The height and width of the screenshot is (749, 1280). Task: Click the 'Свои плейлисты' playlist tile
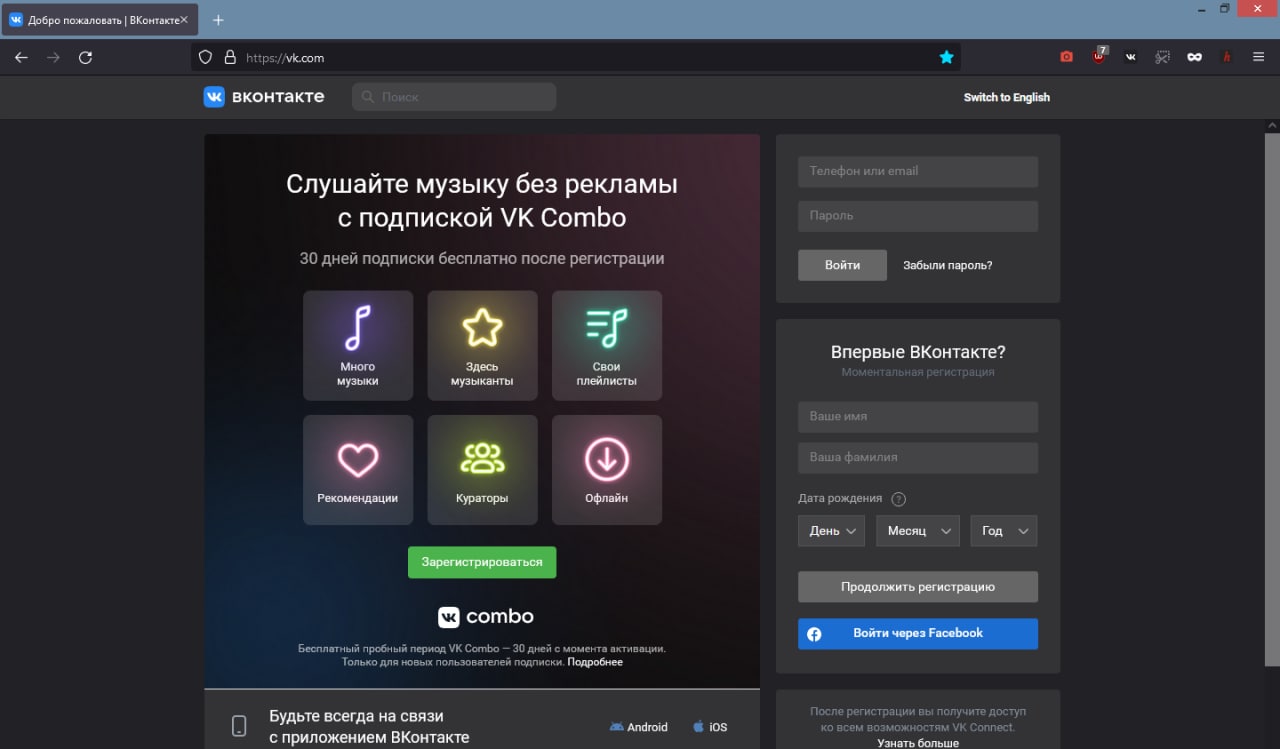click(607, 345)
